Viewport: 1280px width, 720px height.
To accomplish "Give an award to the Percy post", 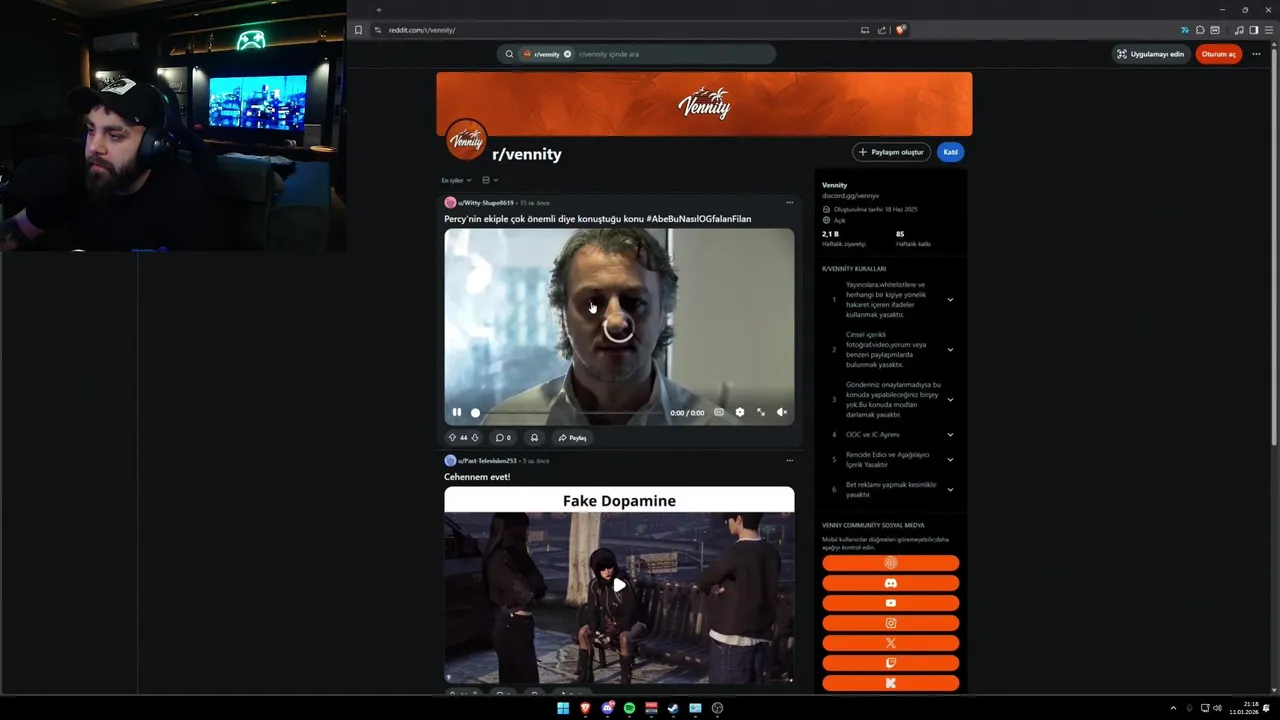I will (534, 437).
